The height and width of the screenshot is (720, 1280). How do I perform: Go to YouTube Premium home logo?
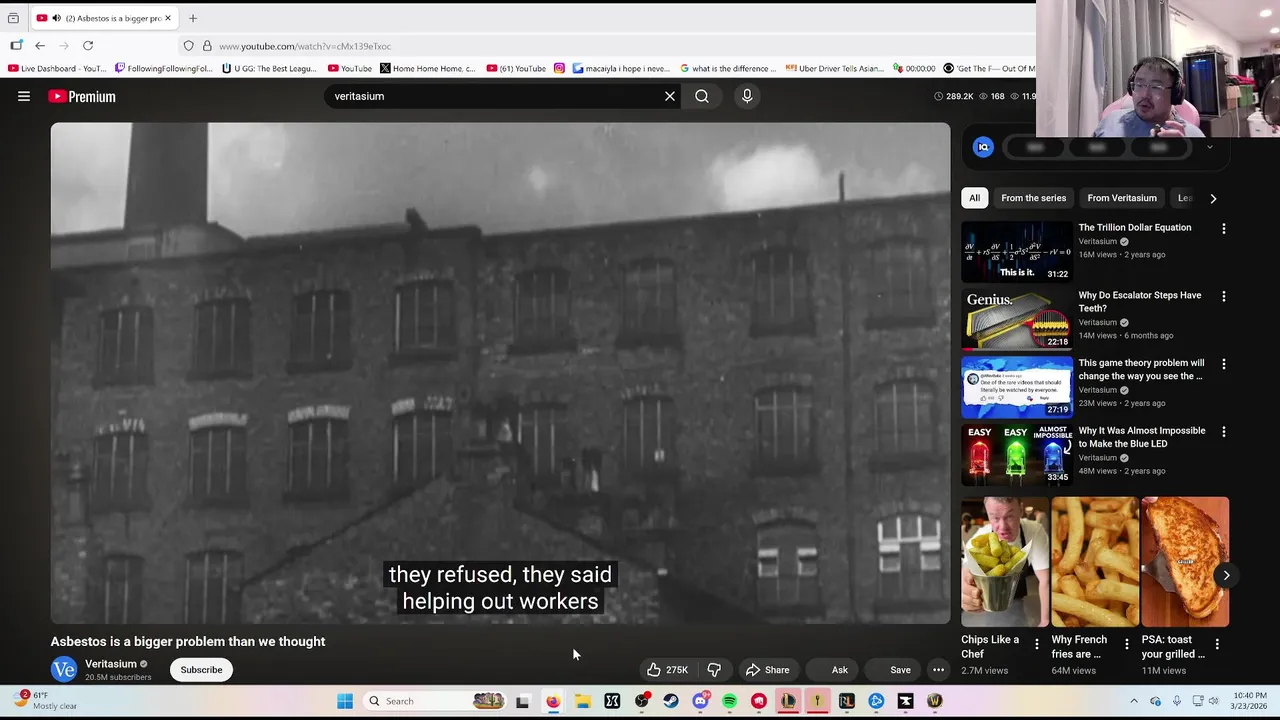[x=82, y=96]
